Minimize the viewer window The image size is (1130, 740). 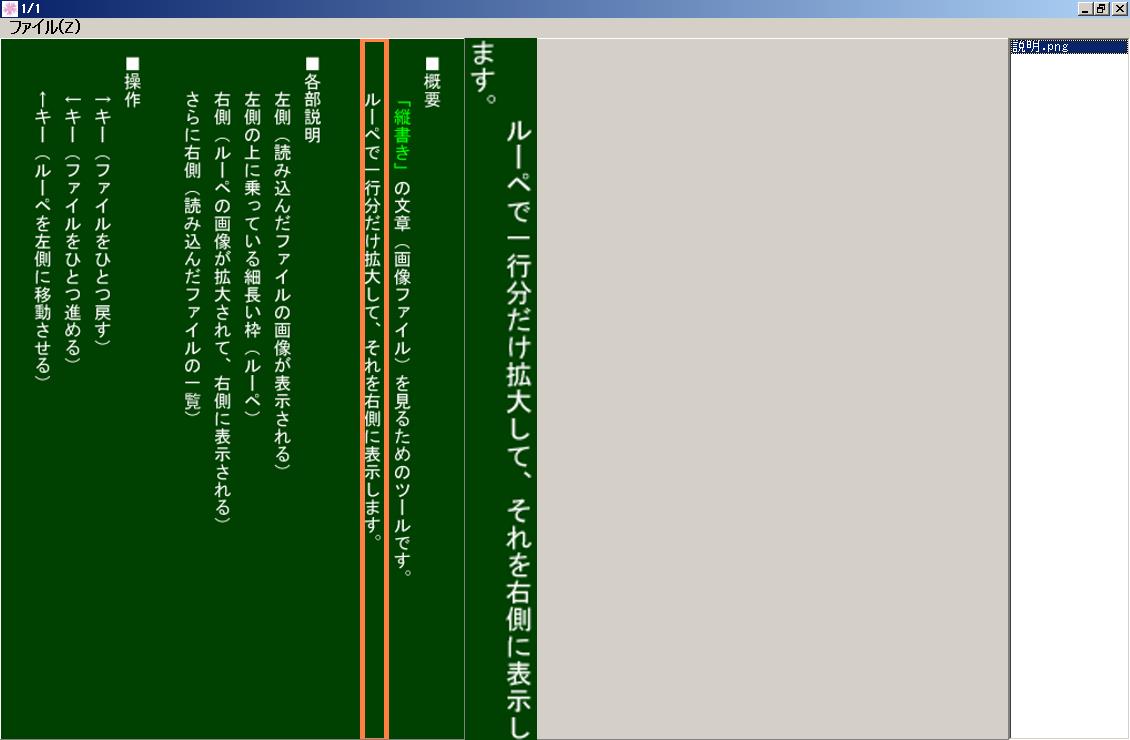tap(1085, 8)
